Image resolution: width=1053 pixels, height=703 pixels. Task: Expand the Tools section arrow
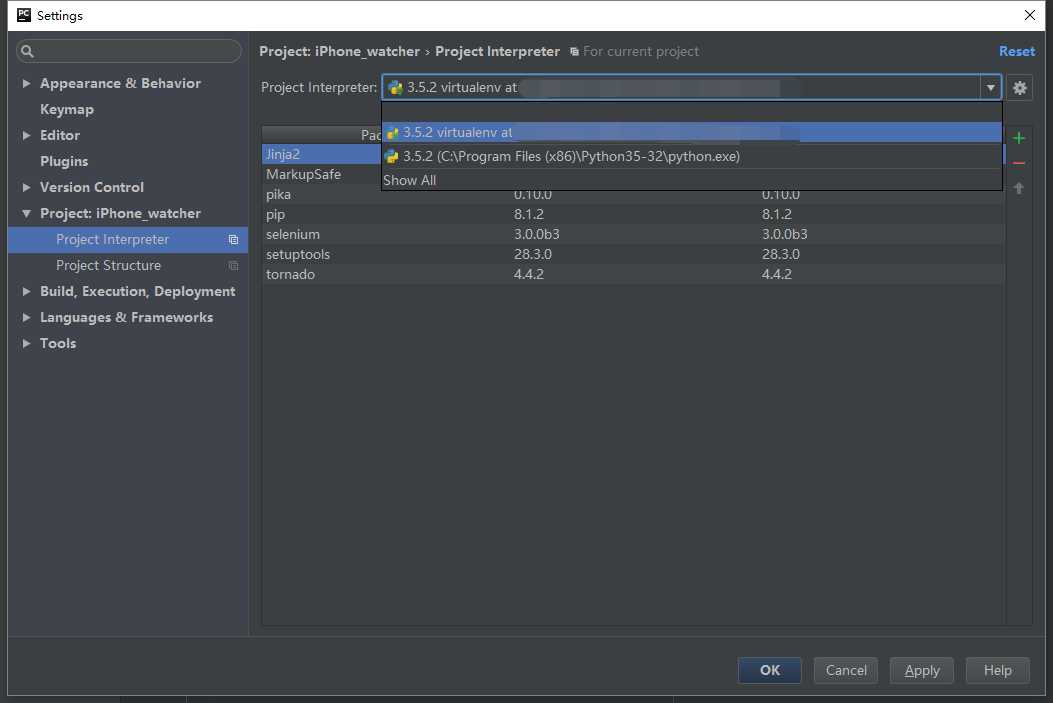click(26, 343)
